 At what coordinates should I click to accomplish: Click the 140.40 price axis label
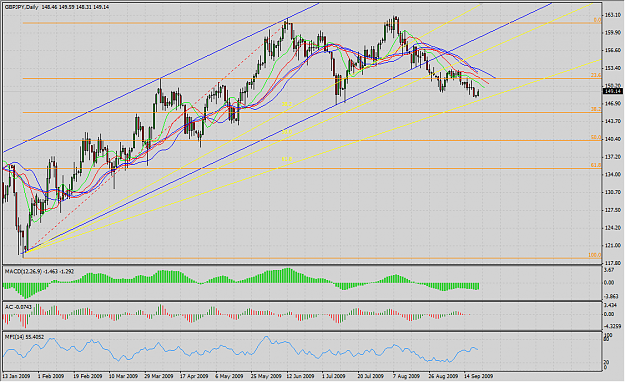point(612,139)
